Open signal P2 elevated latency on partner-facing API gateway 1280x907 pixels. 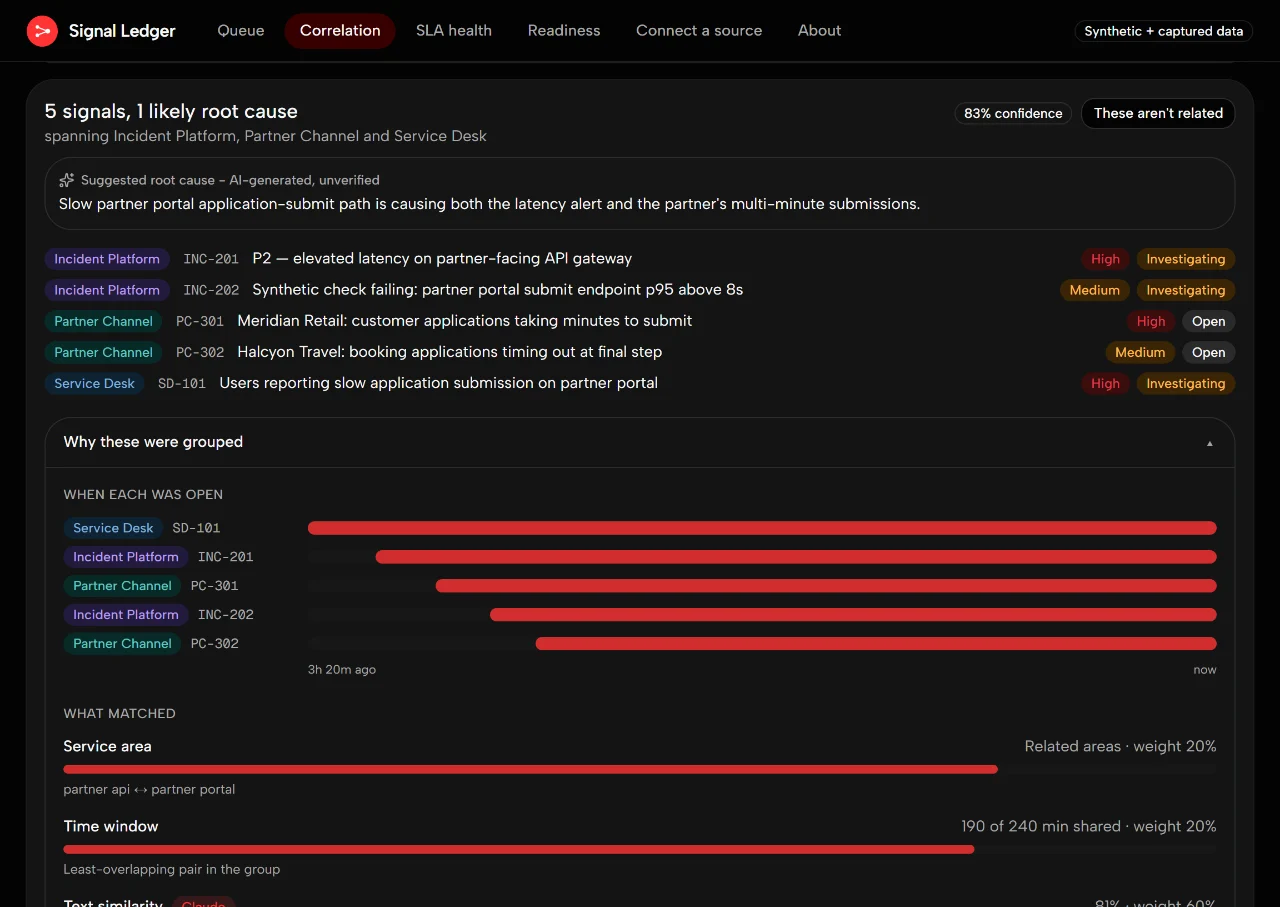[442, 259]
